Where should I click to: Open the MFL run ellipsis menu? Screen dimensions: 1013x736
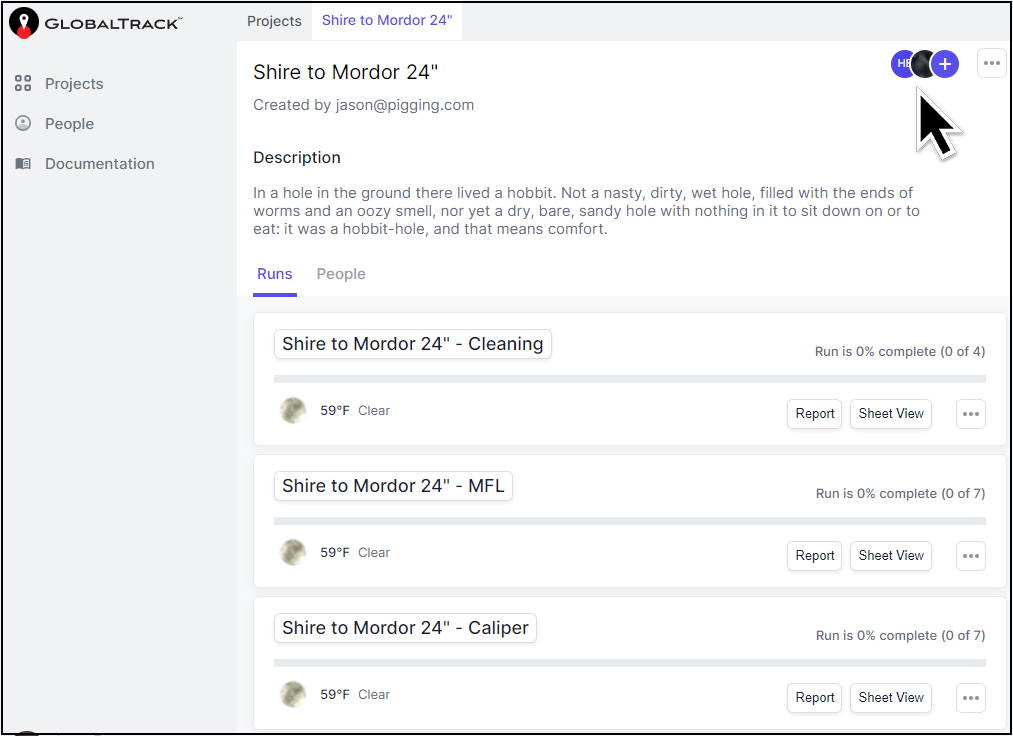click(x=970, y=556)
